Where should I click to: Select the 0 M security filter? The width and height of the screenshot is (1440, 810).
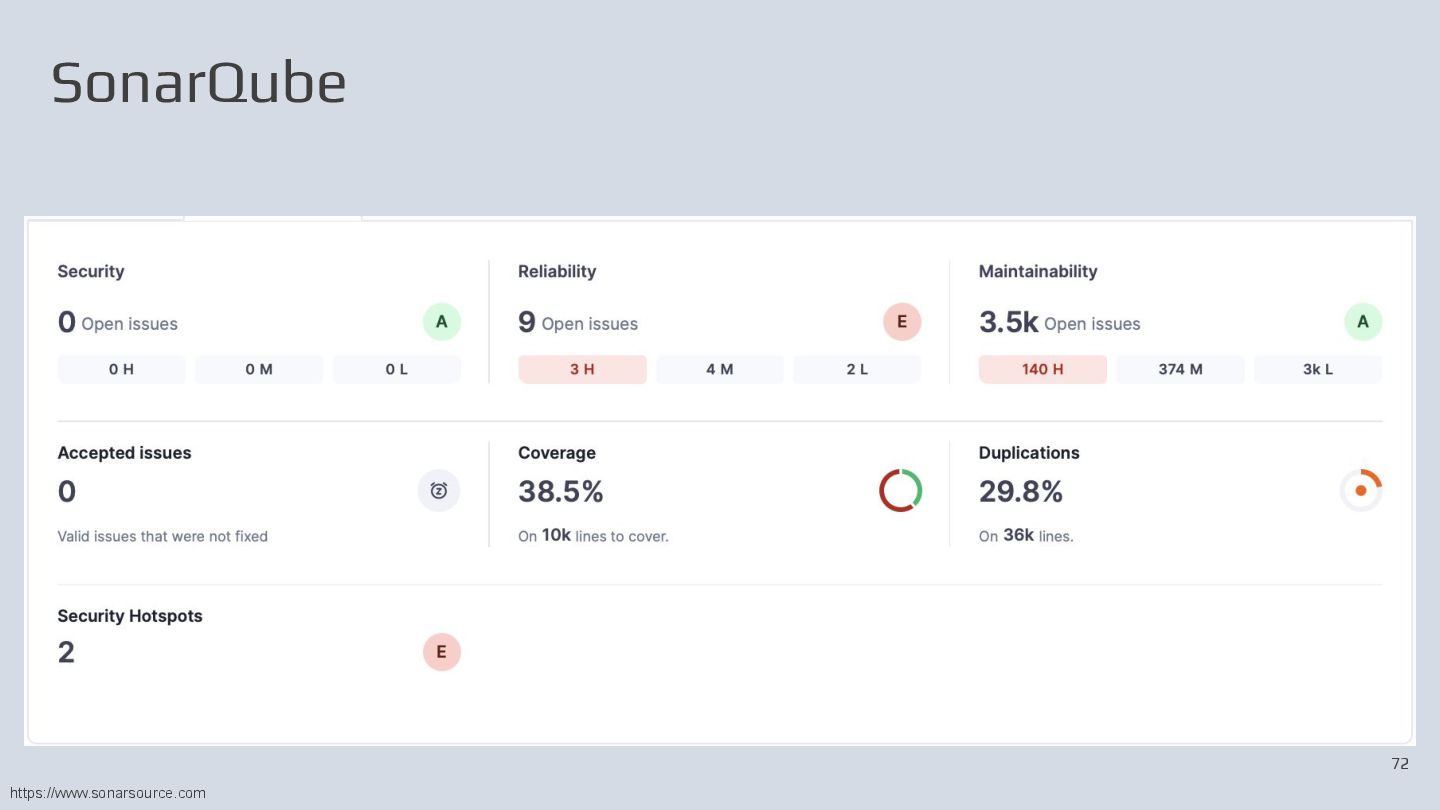tap(259, 369)
